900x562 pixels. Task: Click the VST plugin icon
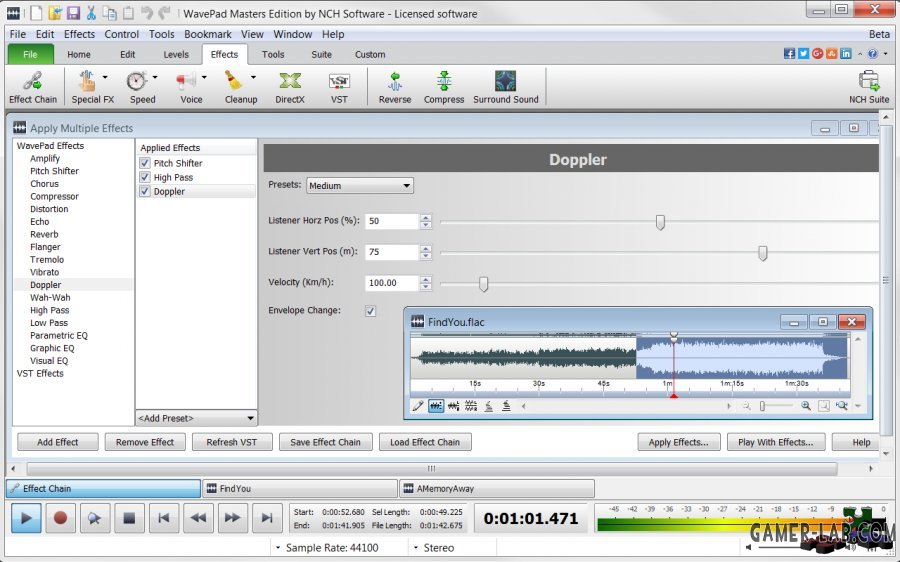[339, 81]
